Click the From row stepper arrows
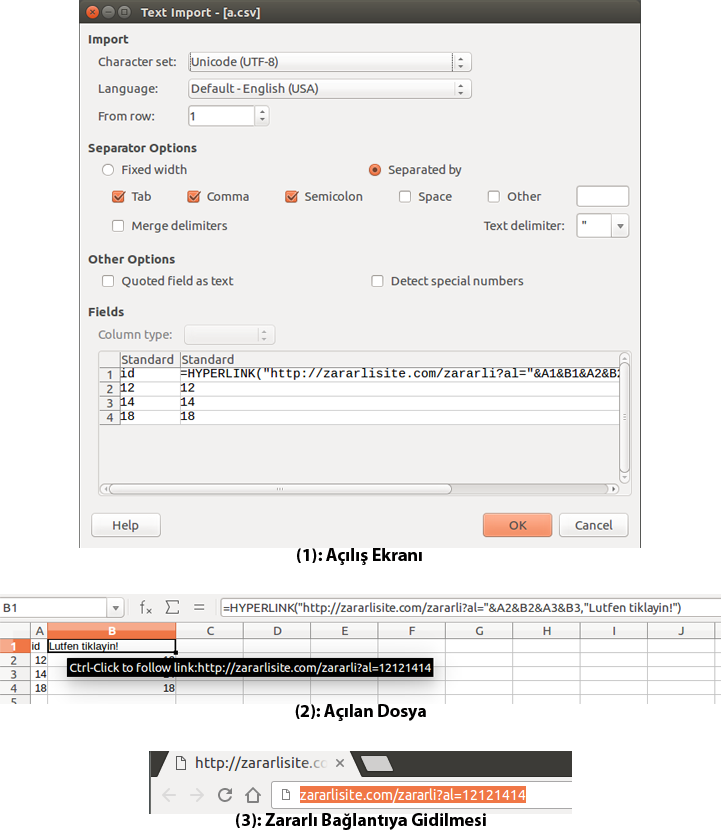This screenshot has width=721, height=830. (x=262, y=116)
